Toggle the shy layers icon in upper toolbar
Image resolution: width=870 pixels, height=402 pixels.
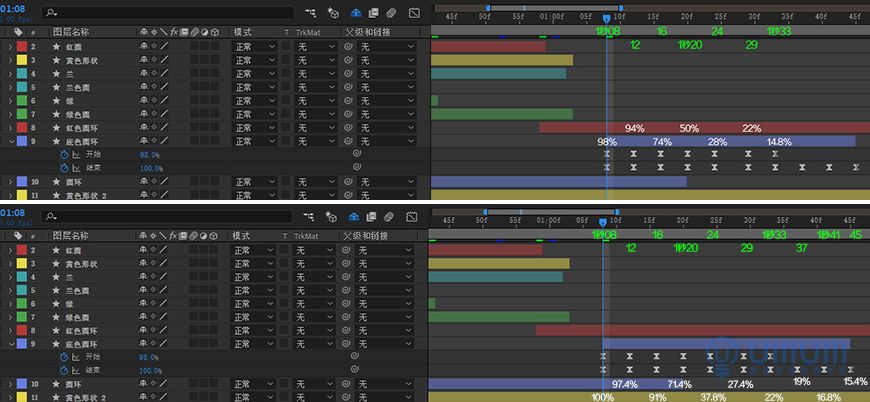click(356, 13)
